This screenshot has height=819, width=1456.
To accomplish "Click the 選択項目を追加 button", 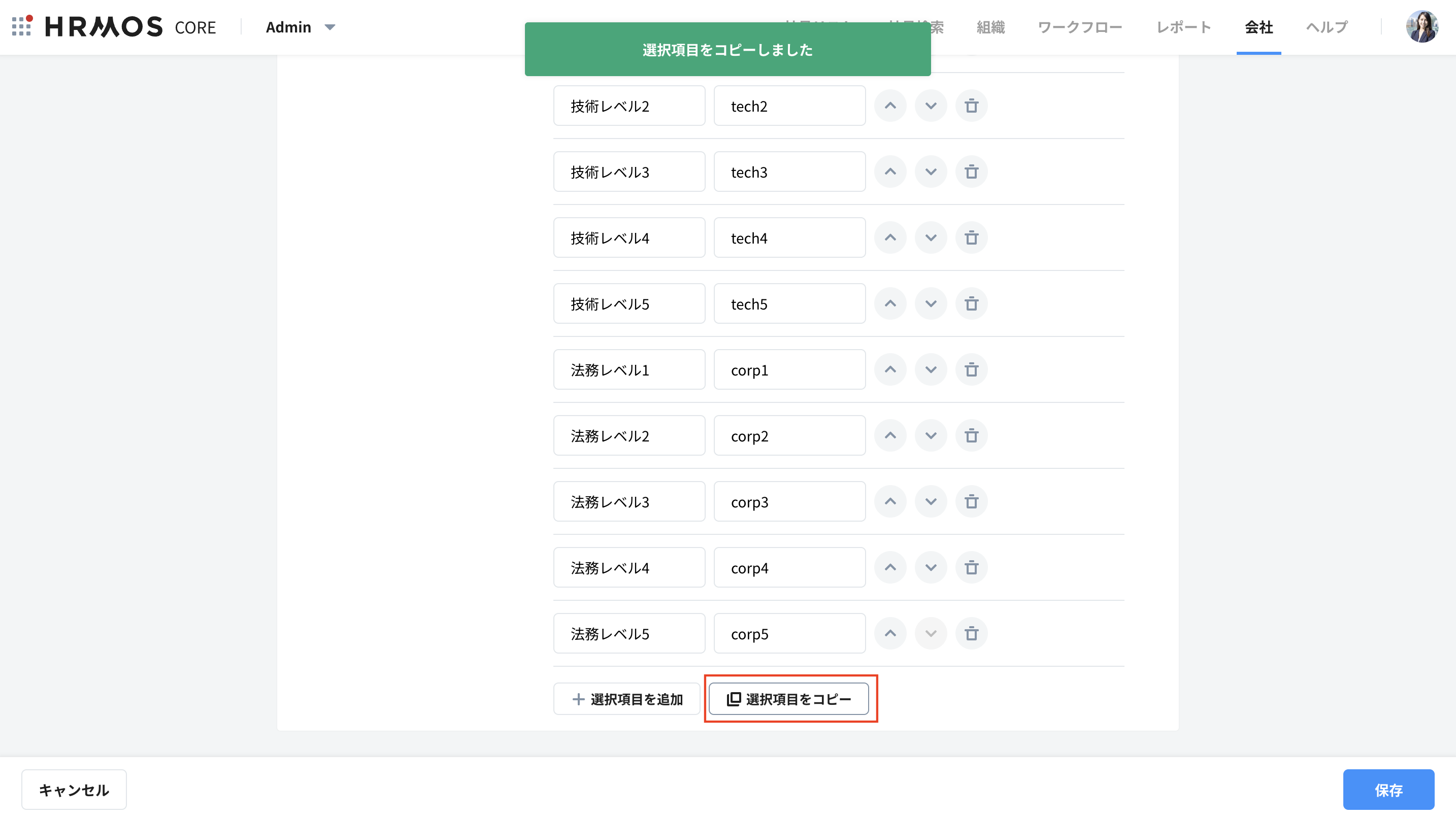I will tap(627, 699).
